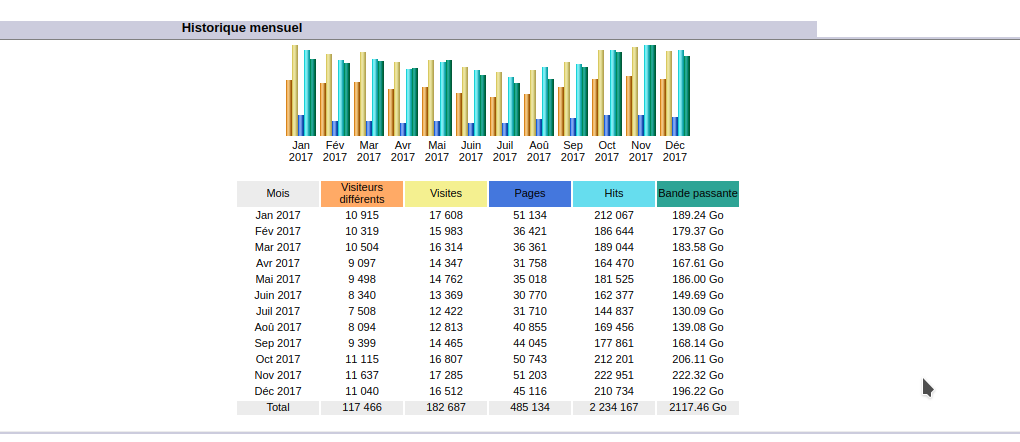Click the Oct 2017 chart label
This screenshot has height=442, width=1020.
pyautogui.click(x=606, y=151)
